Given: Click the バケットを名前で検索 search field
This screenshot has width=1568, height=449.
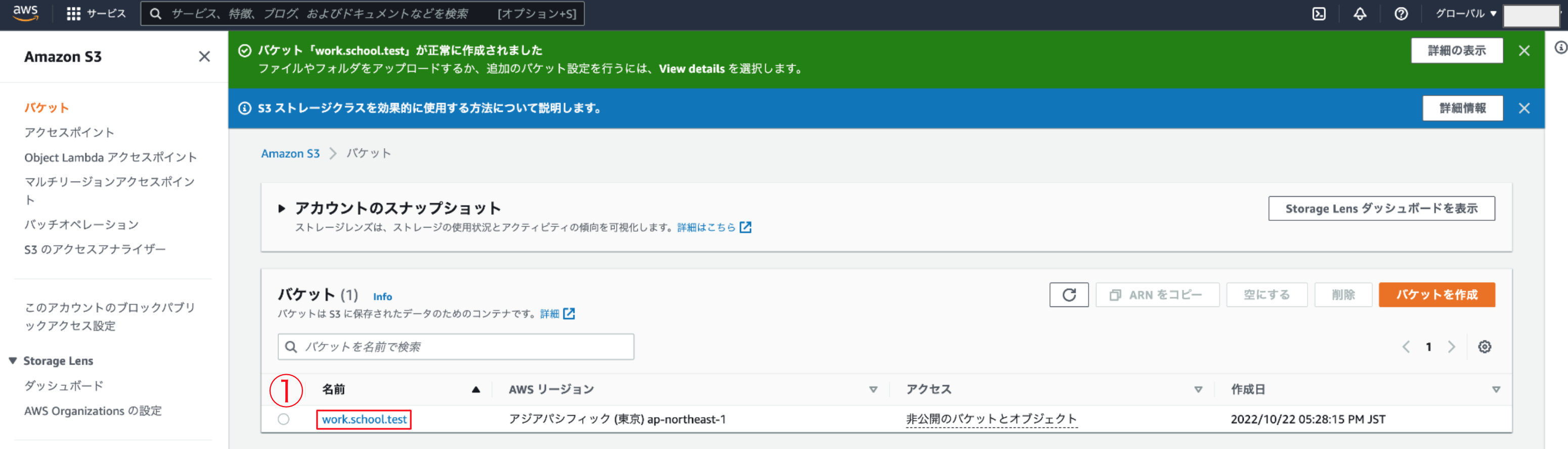Looking at the screenshot, I should pos(456,347).
